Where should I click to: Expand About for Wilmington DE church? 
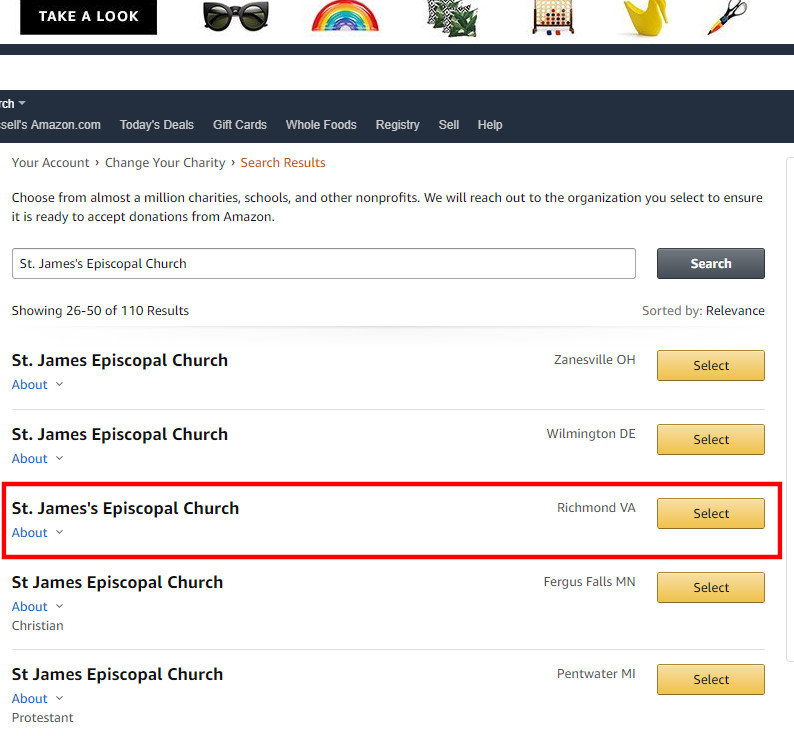coord(37,458)
